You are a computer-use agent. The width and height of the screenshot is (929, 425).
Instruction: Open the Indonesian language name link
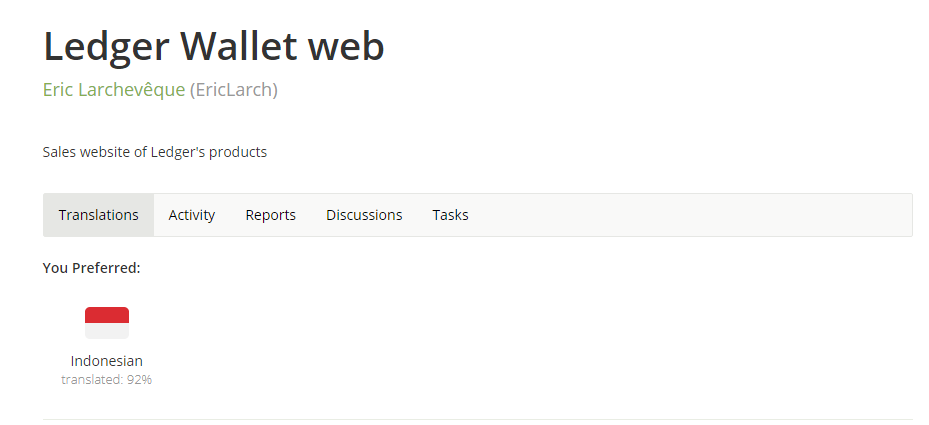[x=107, y=360]
